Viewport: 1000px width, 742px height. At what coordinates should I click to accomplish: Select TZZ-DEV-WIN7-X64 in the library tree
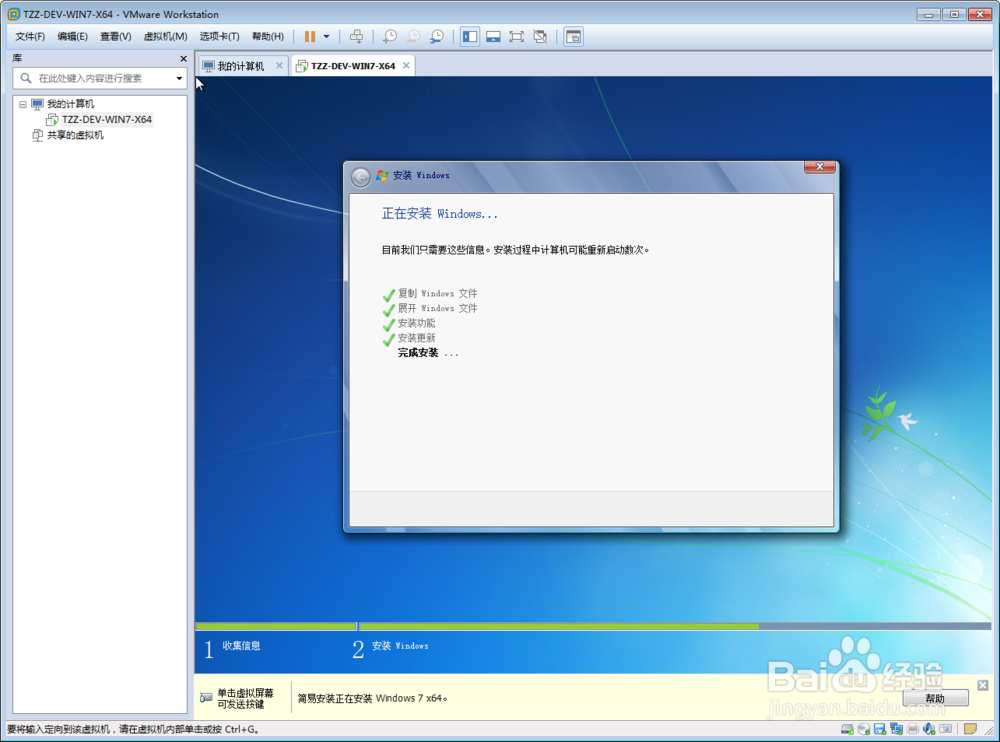(107, 119)
